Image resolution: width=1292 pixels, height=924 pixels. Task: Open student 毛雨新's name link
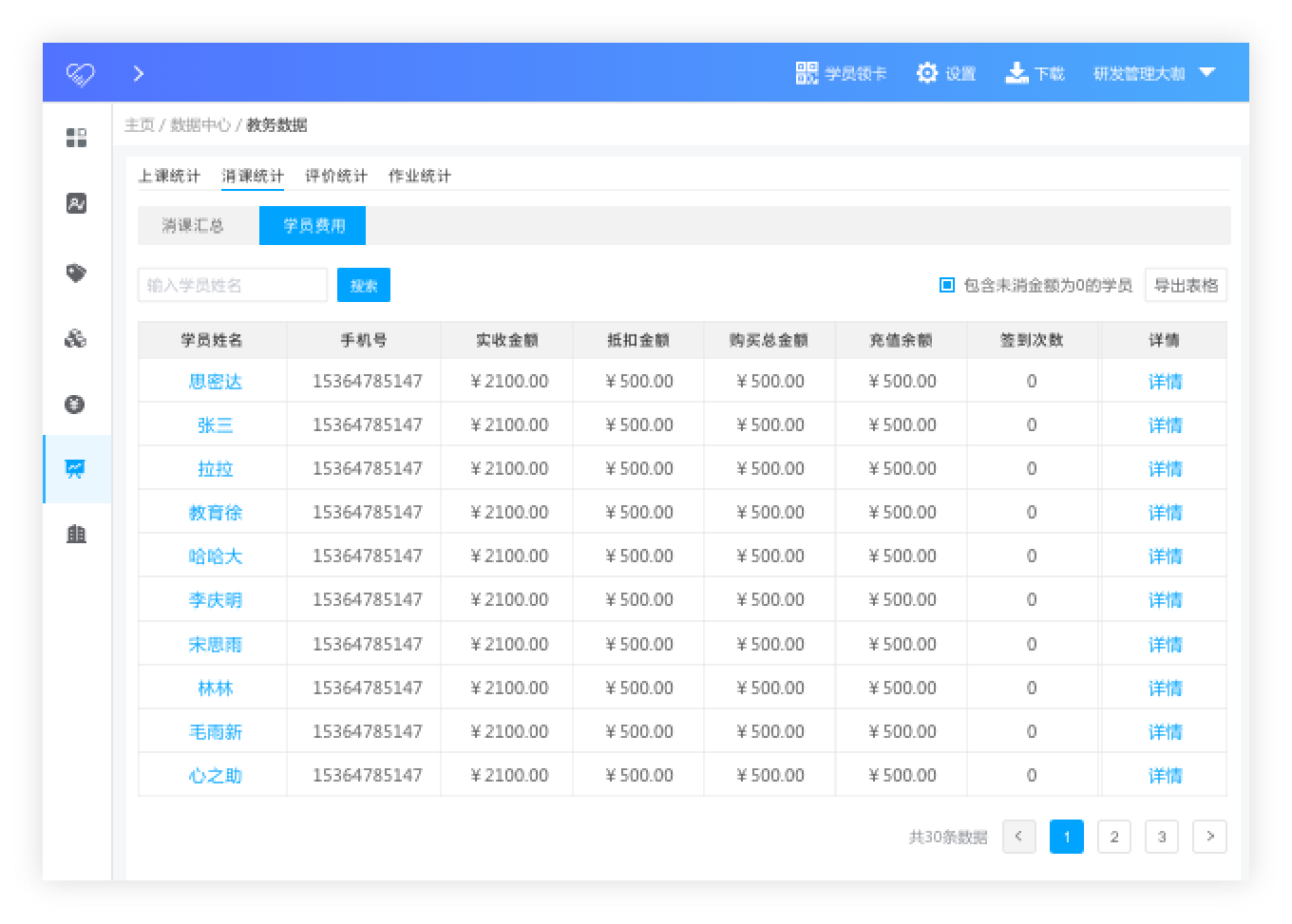[x=216, y=732]
